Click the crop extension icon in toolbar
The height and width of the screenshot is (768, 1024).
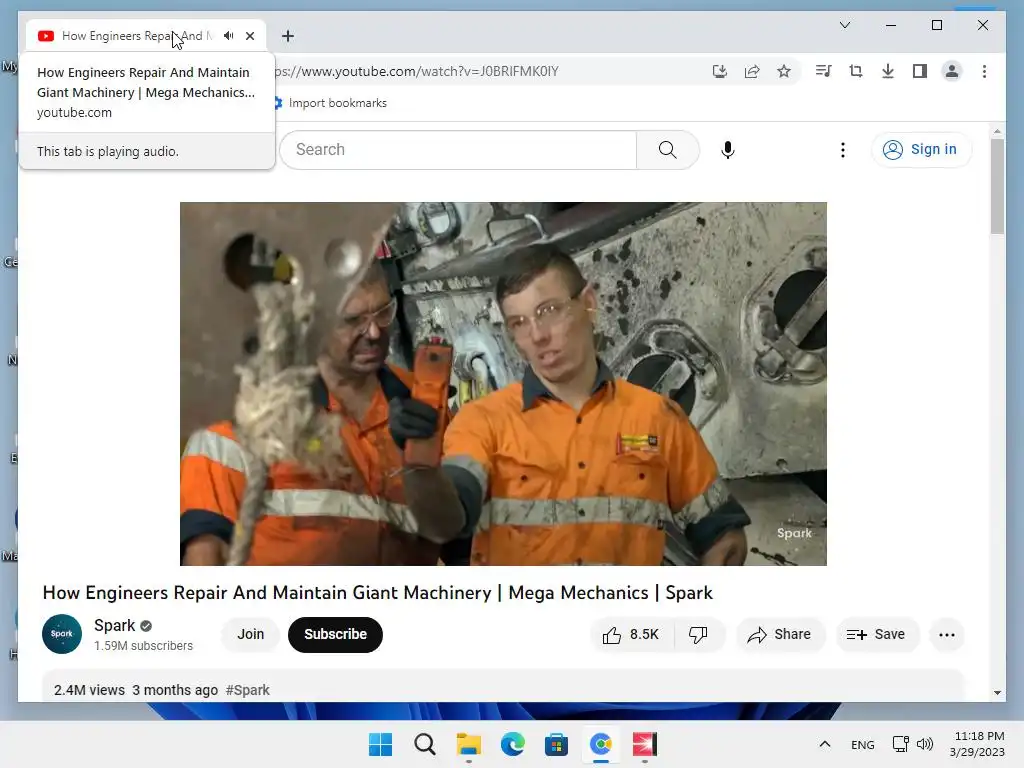(x=856, y=71)
